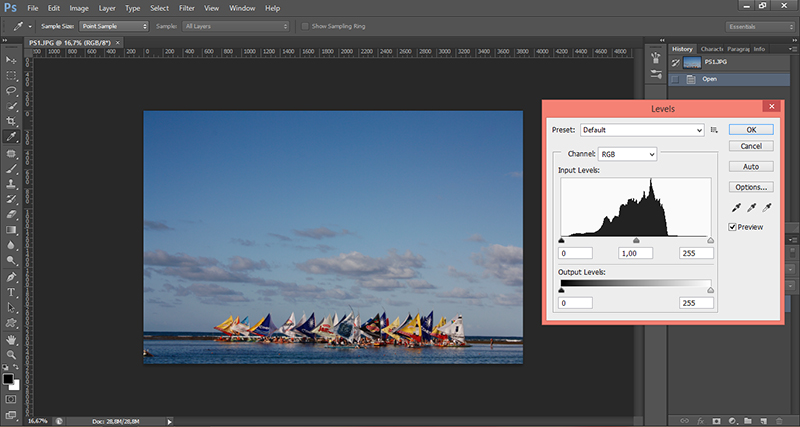Open the Levels preset options menu icon
Viewport: 800px width, 427px height.
(715, 130)
